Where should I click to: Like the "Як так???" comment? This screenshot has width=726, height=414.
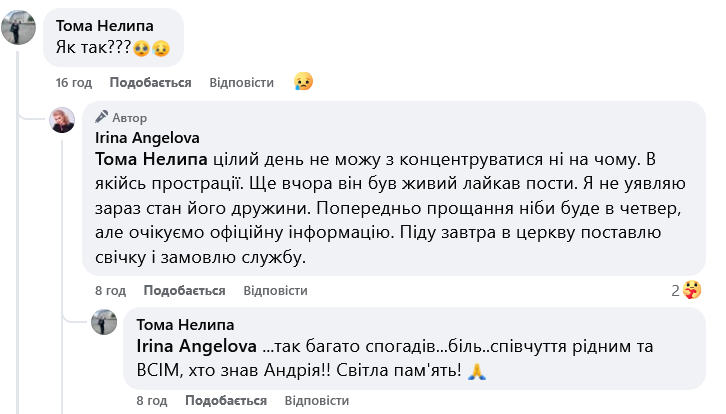tap(150, 82)
